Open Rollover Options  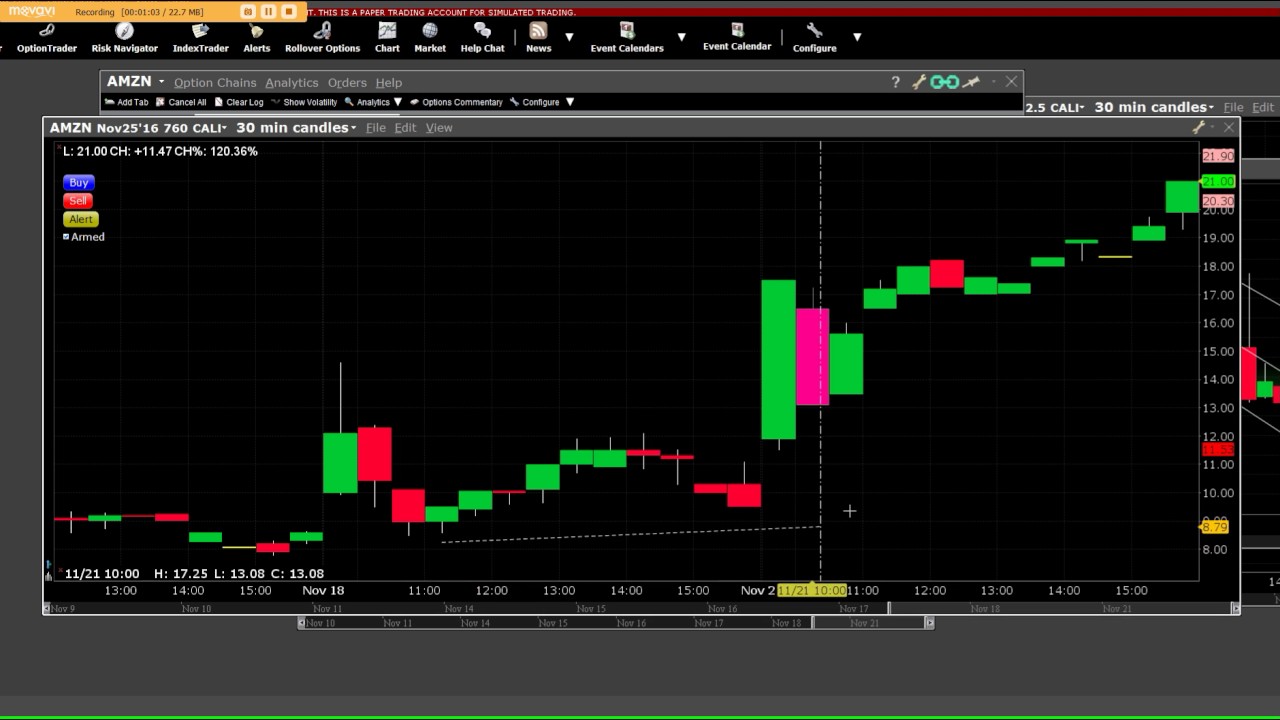click(322, 39)
